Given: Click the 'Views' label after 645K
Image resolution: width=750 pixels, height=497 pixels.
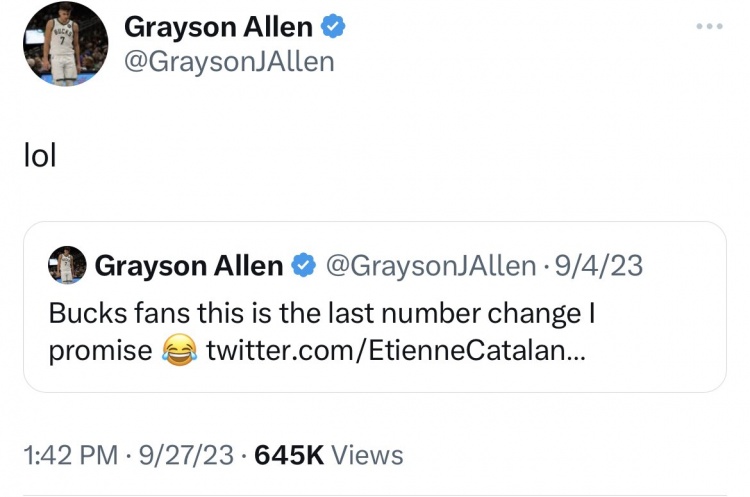Looking at the screenshot, I should (367, 454).
